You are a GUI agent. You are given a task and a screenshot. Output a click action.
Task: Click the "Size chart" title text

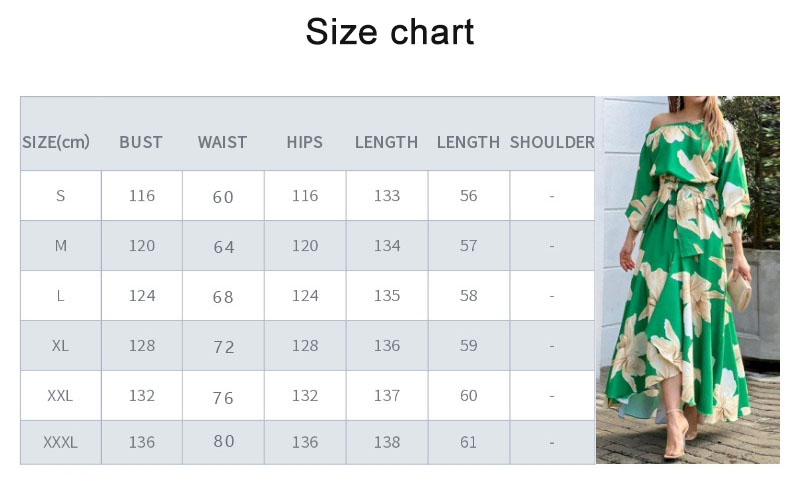389,32
